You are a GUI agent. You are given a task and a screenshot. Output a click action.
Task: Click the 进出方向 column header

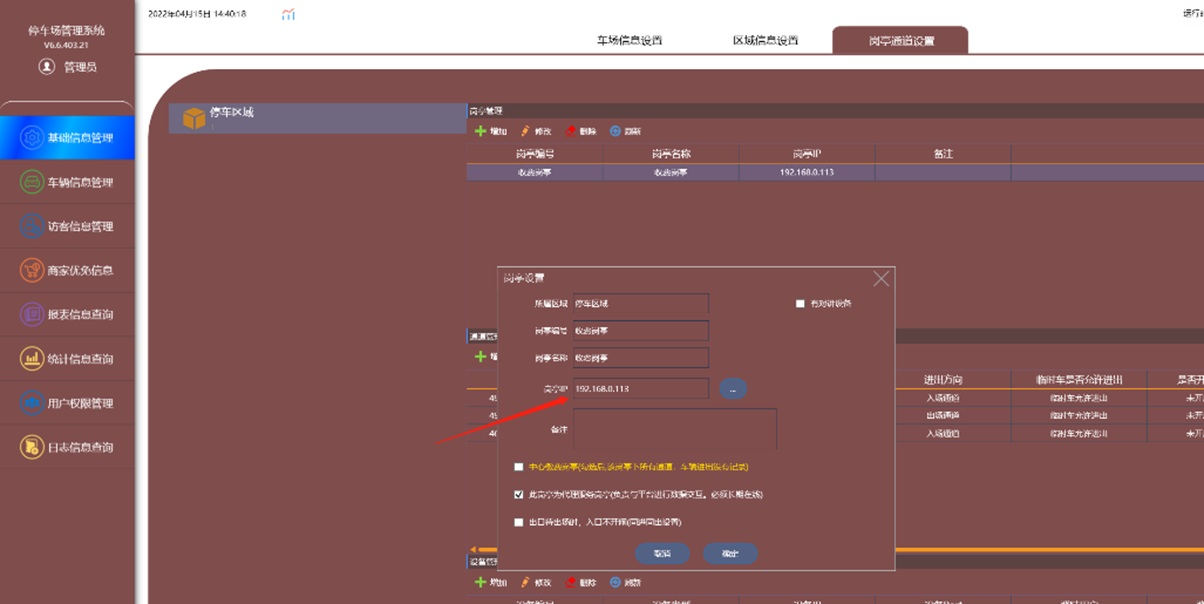tap(942, 380)
